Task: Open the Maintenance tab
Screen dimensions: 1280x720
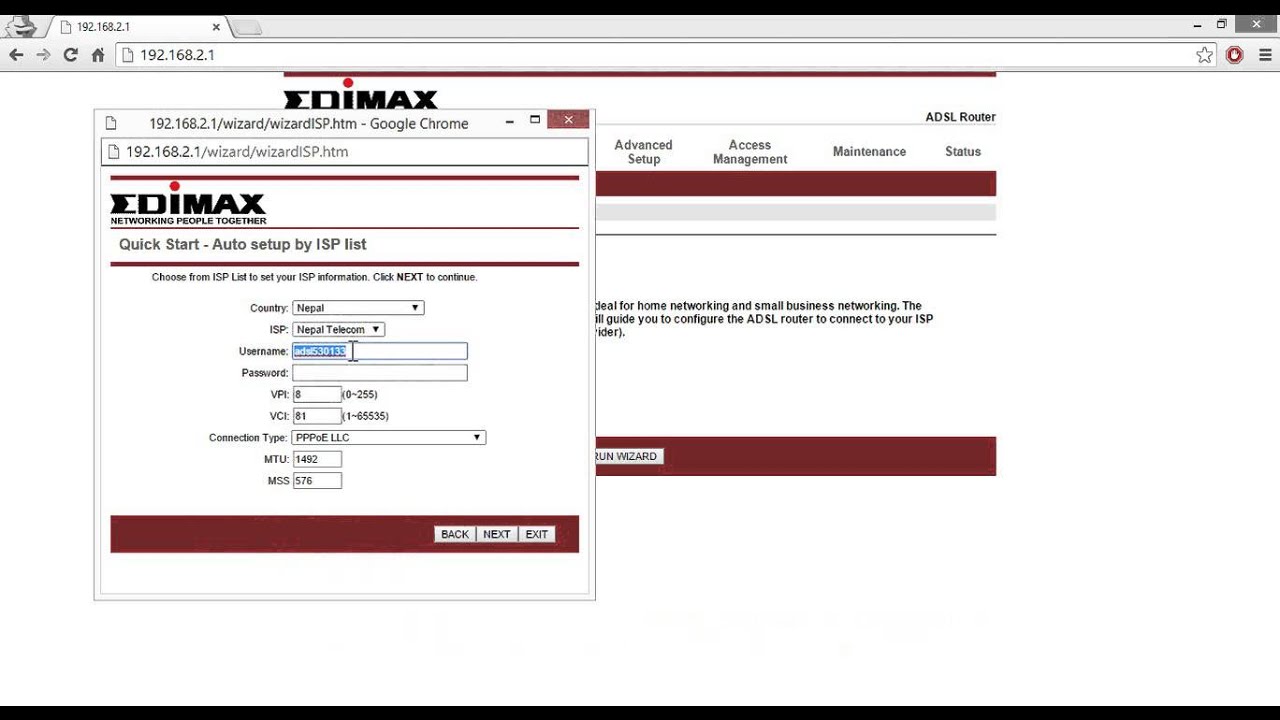Action: click(869, 152)
